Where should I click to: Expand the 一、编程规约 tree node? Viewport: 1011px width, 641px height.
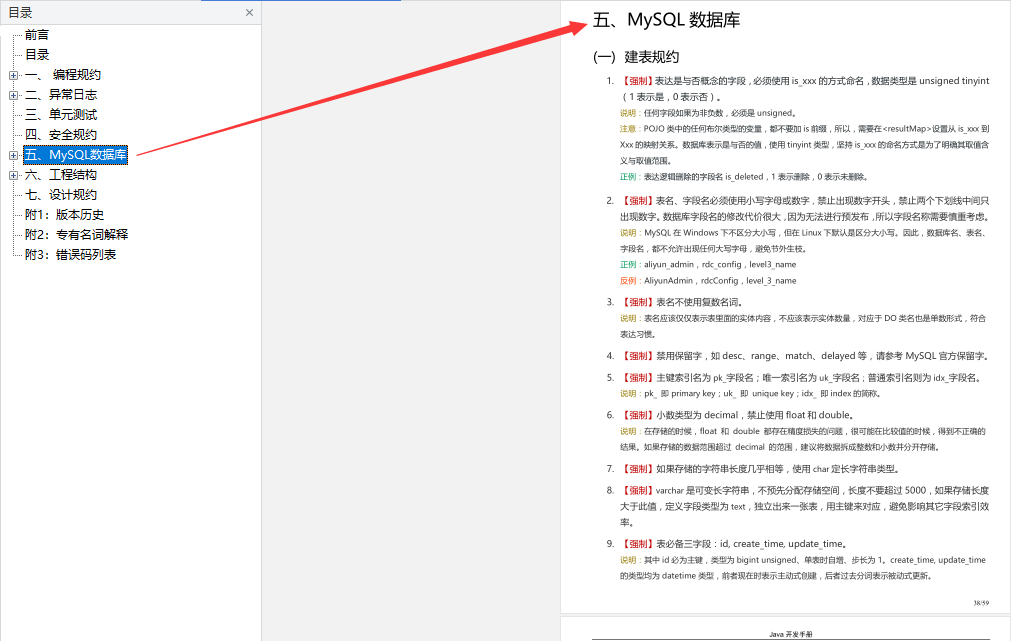[x=14, y=75]
